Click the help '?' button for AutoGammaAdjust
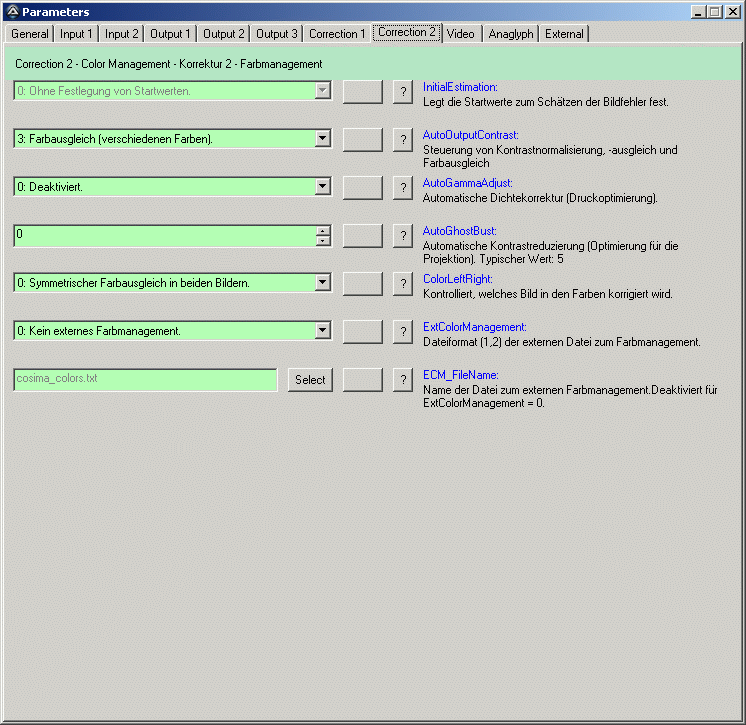This screenshot has height=725, width=746. click(403, 187)
